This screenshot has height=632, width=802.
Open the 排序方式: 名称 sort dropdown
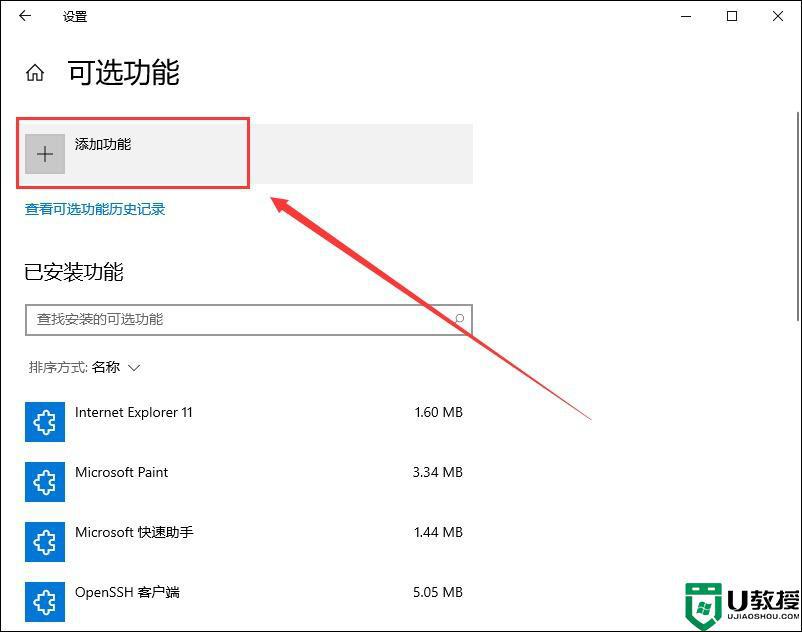(x=84, y=367)
